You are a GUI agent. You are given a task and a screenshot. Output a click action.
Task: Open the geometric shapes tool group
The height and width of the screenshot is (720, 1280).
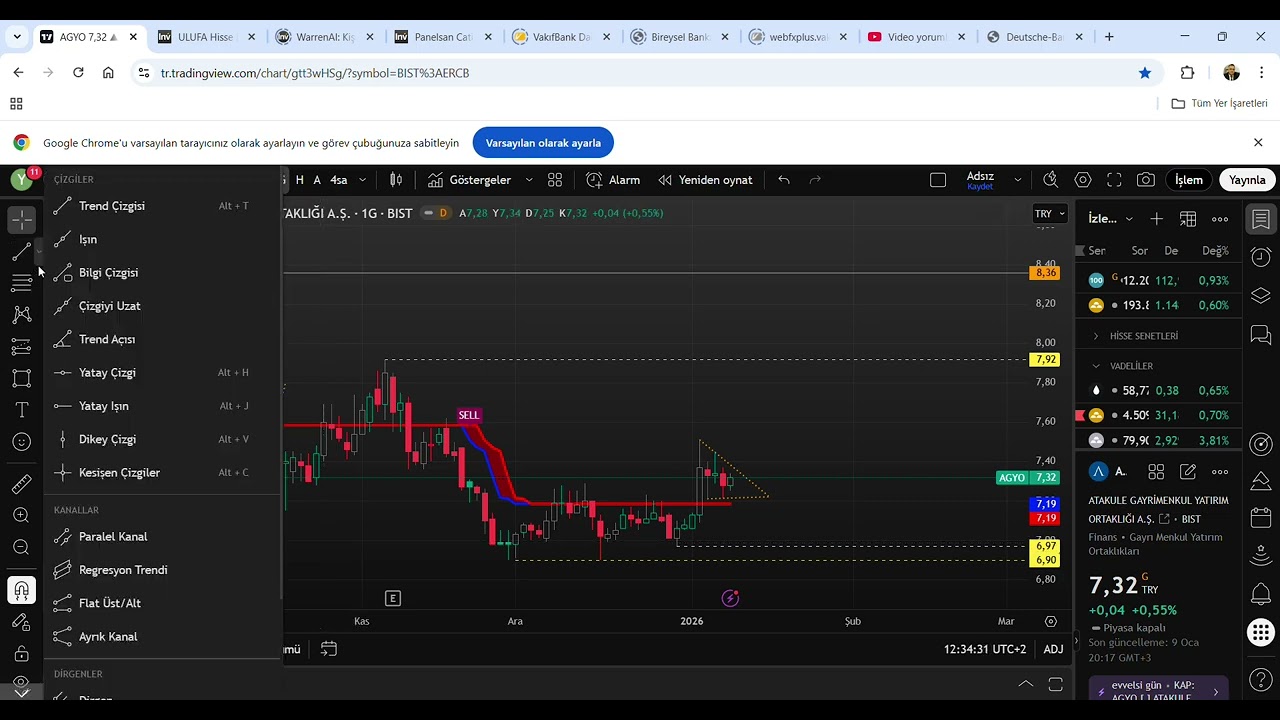pos(21,378)
